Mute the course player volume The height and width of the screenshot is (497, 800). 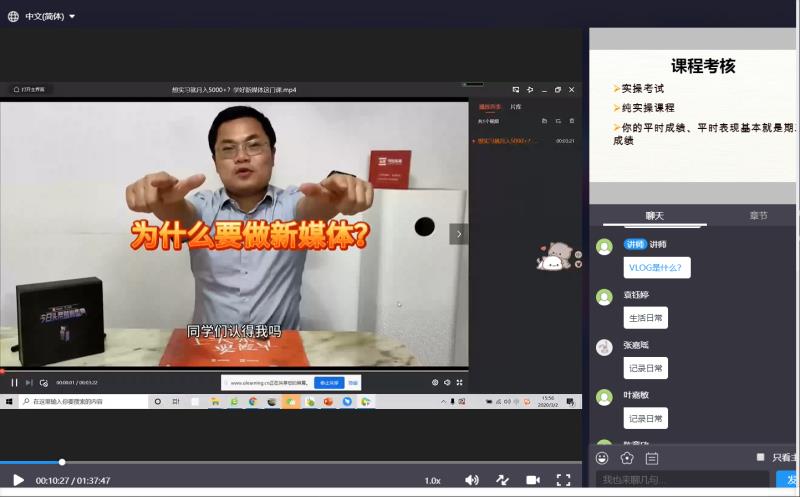click(x=472, y=480)
